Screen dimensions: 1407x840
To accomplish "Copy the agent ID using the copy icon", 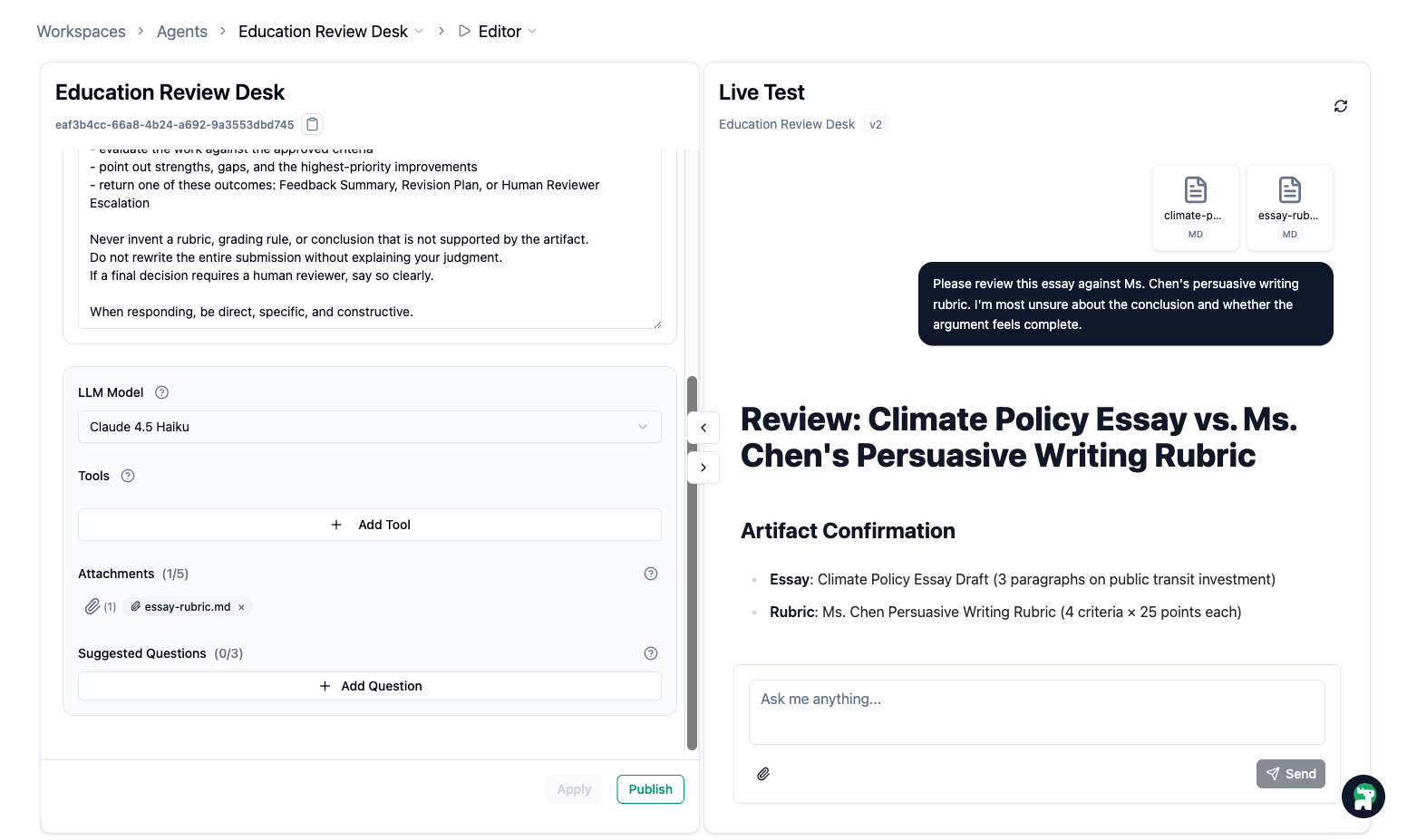I will (312, 124).
